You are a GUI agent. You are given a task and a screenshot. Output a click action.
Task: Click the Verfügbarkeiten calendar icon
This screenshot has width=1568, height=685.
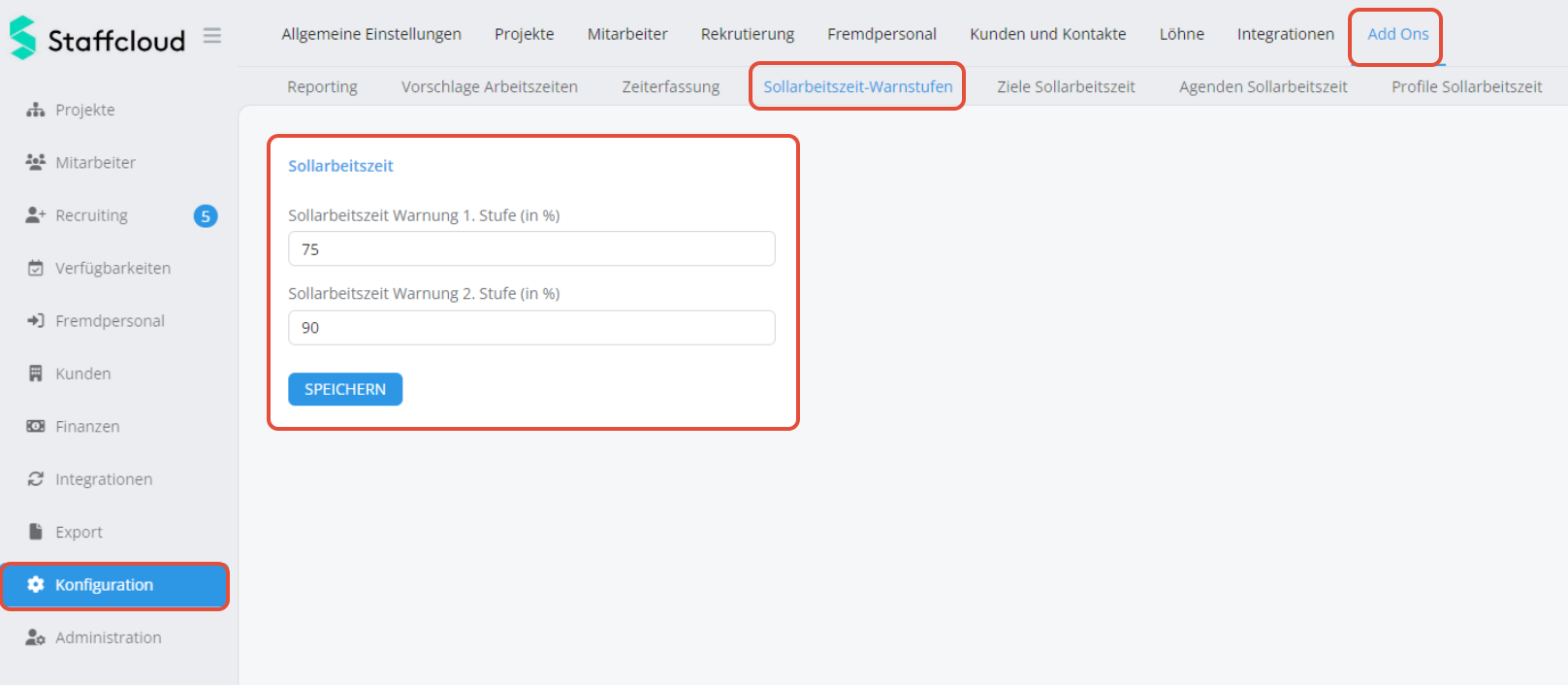36,268
